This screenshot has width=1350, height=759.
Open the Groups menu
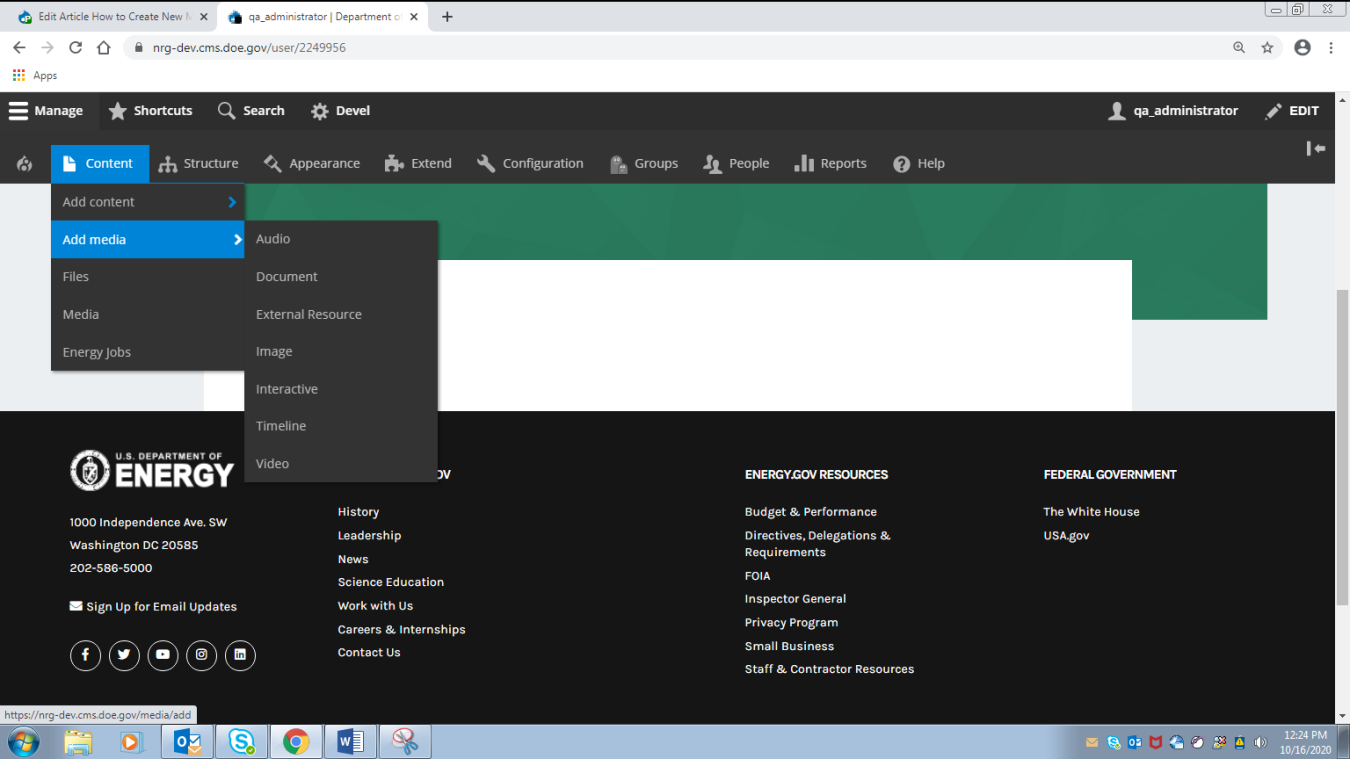tap(643, 164)
